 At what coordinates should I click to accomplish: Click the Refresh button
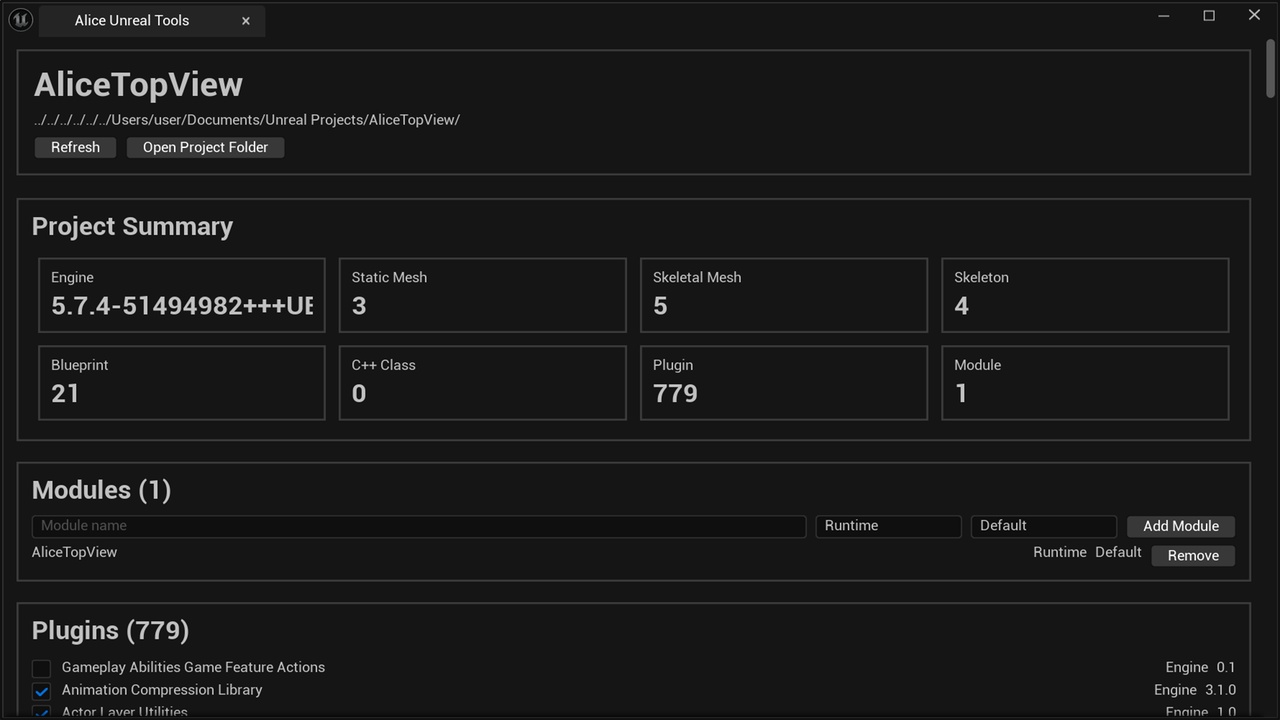(76, 147)
